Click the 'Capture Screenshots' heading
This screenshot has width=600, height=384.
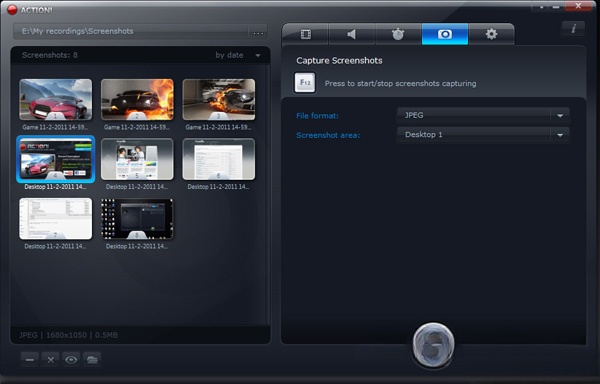339,61
